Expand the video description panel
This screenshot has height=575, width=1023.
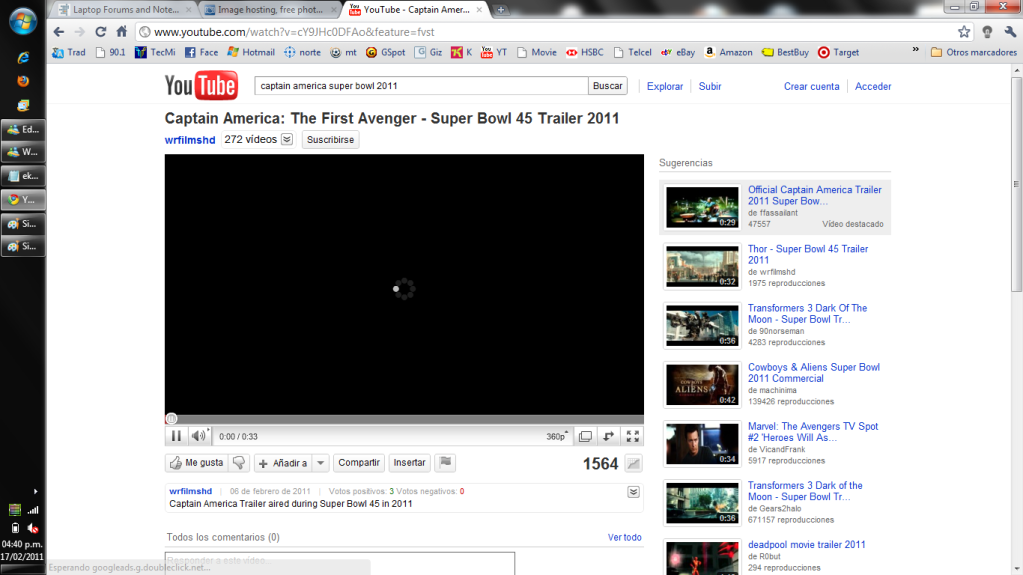[634, 492]
